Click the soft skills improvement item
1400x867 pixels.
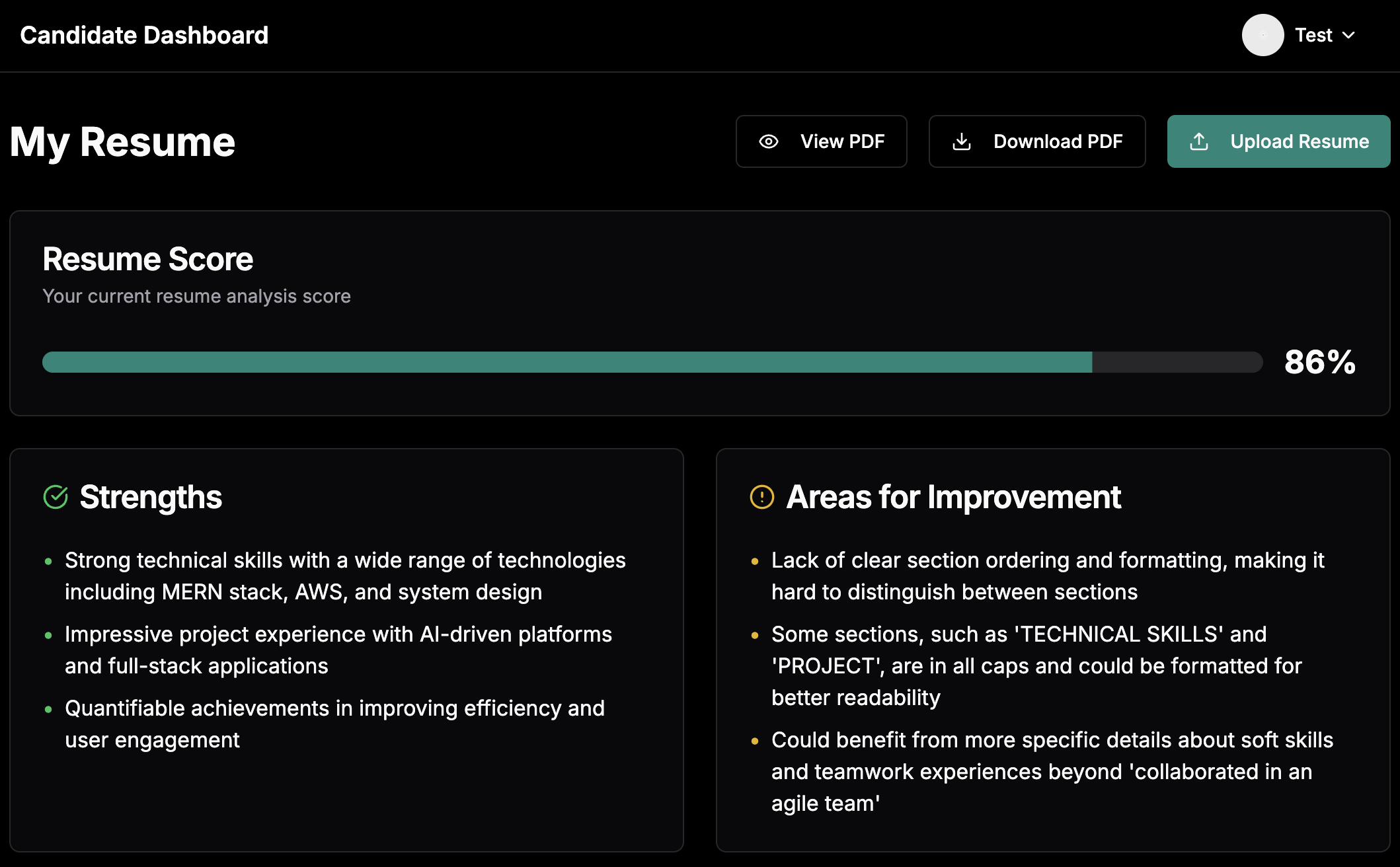point(1051,772)
